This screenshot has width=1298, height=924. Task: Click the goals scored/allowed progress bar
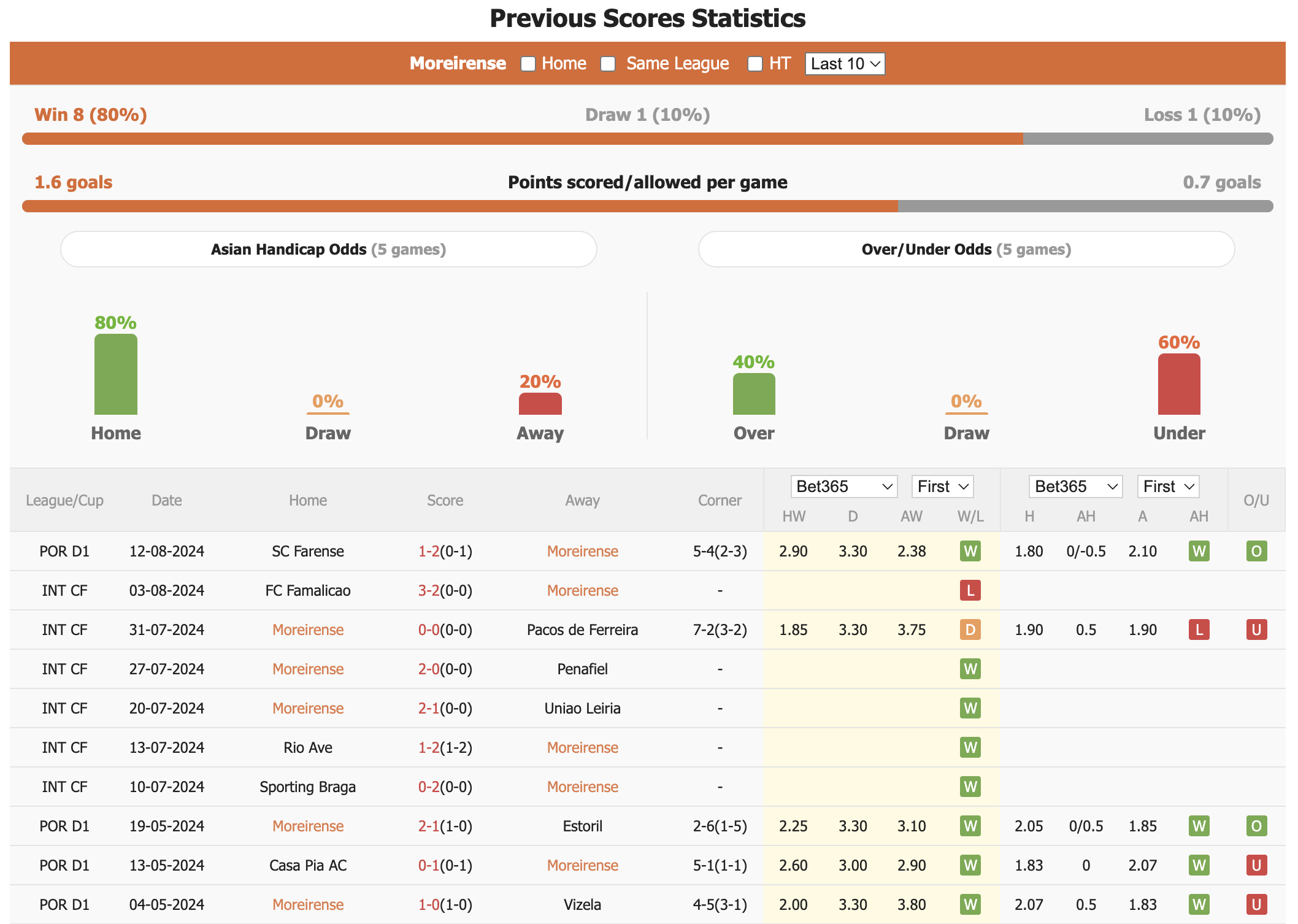coord(648,206)
